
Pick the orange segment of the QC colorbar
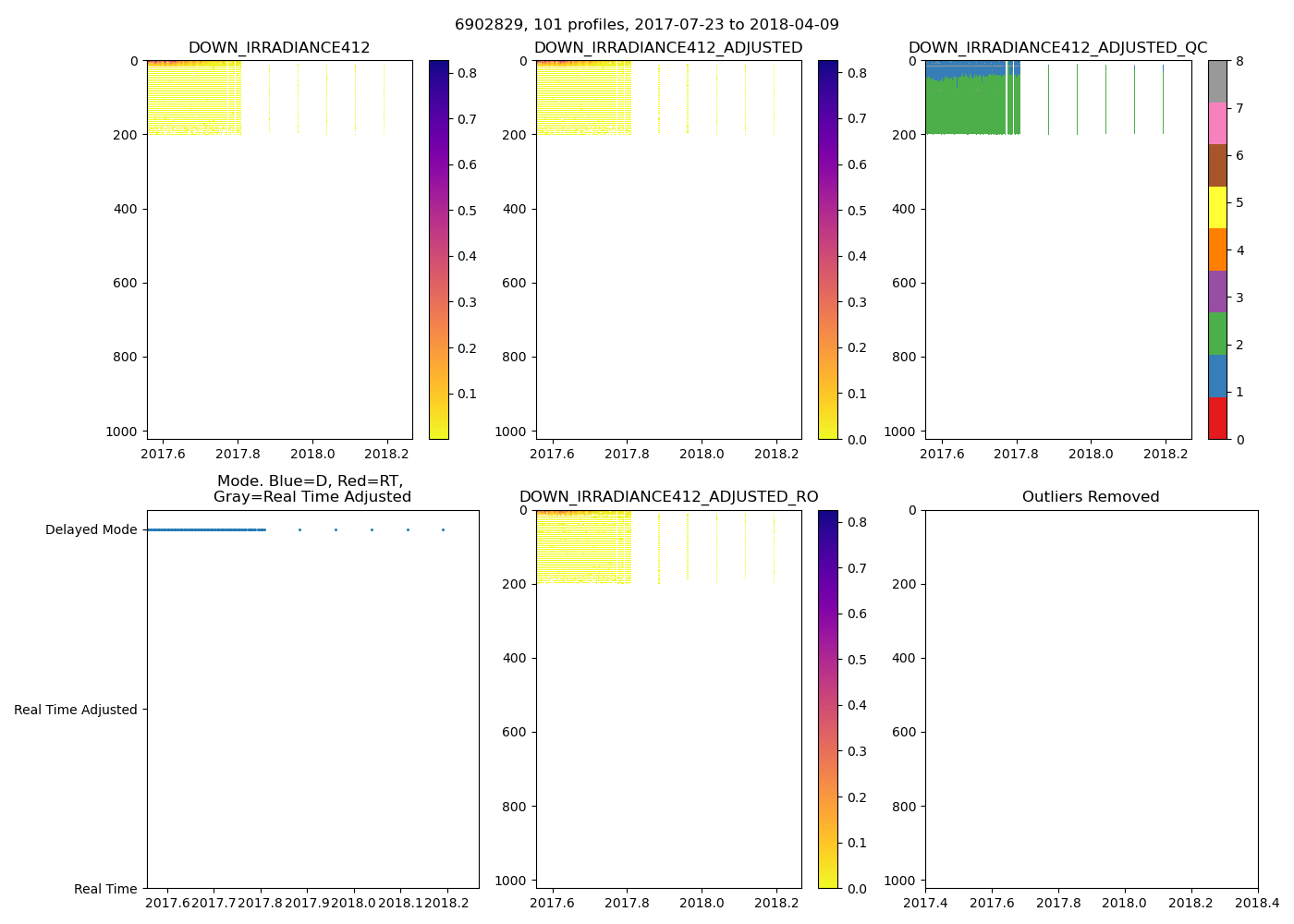click(x=1217, y=249)
